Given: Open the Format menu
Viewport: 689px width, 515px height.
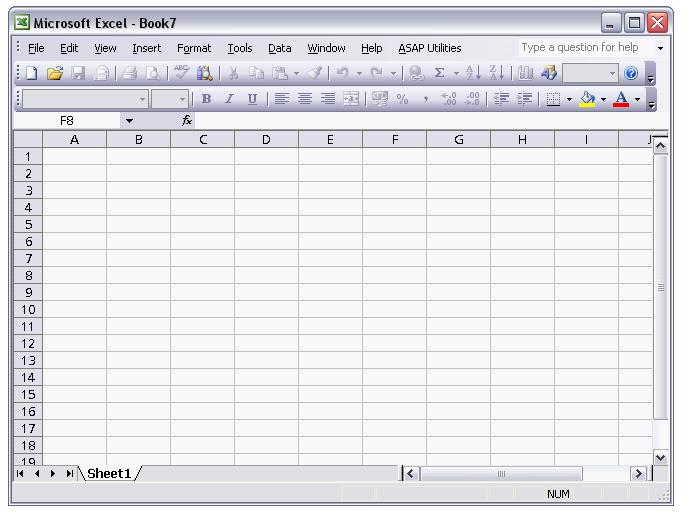Looking at the screenshot, I should (x=194, y=48).
